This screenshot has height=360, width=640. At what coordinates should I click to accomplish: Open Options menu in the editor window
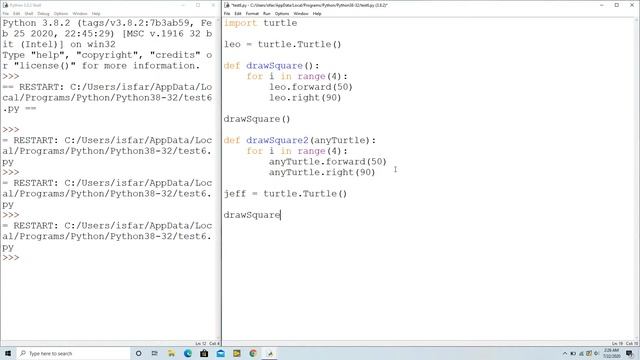point(282,13)
